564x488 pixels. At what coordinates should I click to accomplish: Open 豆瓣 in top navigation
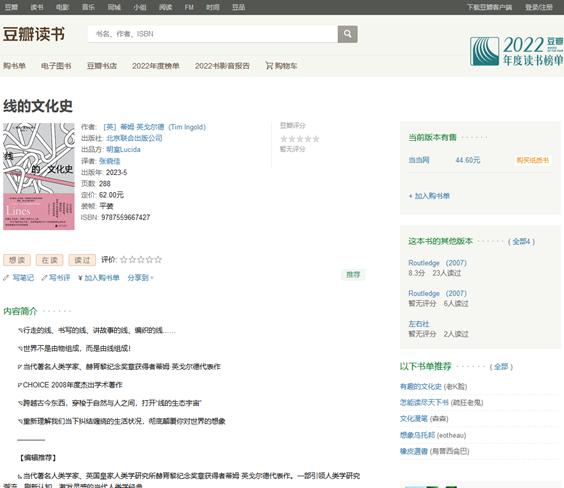[x=11, y=7]
